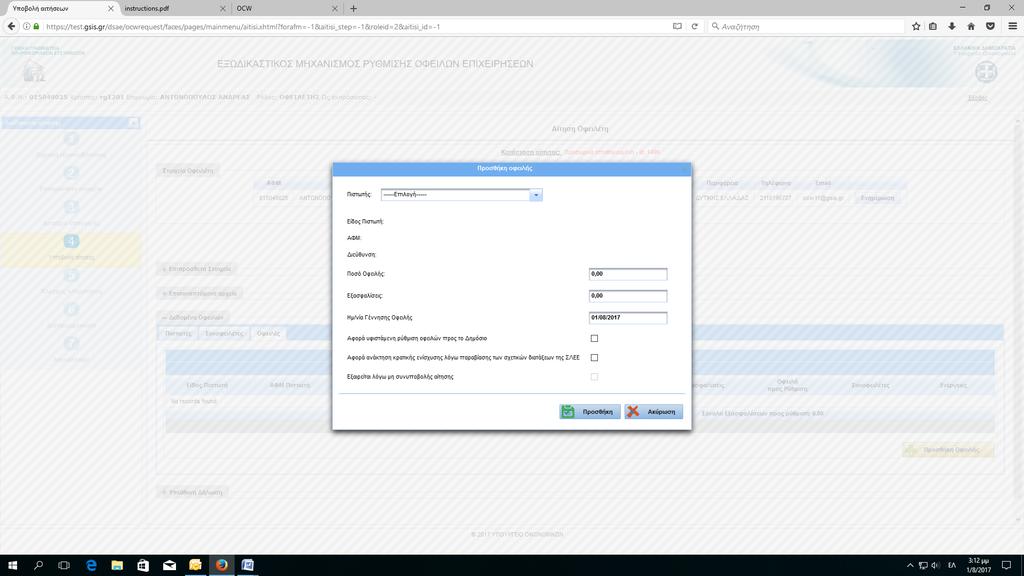
Task: Click the Pocket save icon
Action: [990, 26]
